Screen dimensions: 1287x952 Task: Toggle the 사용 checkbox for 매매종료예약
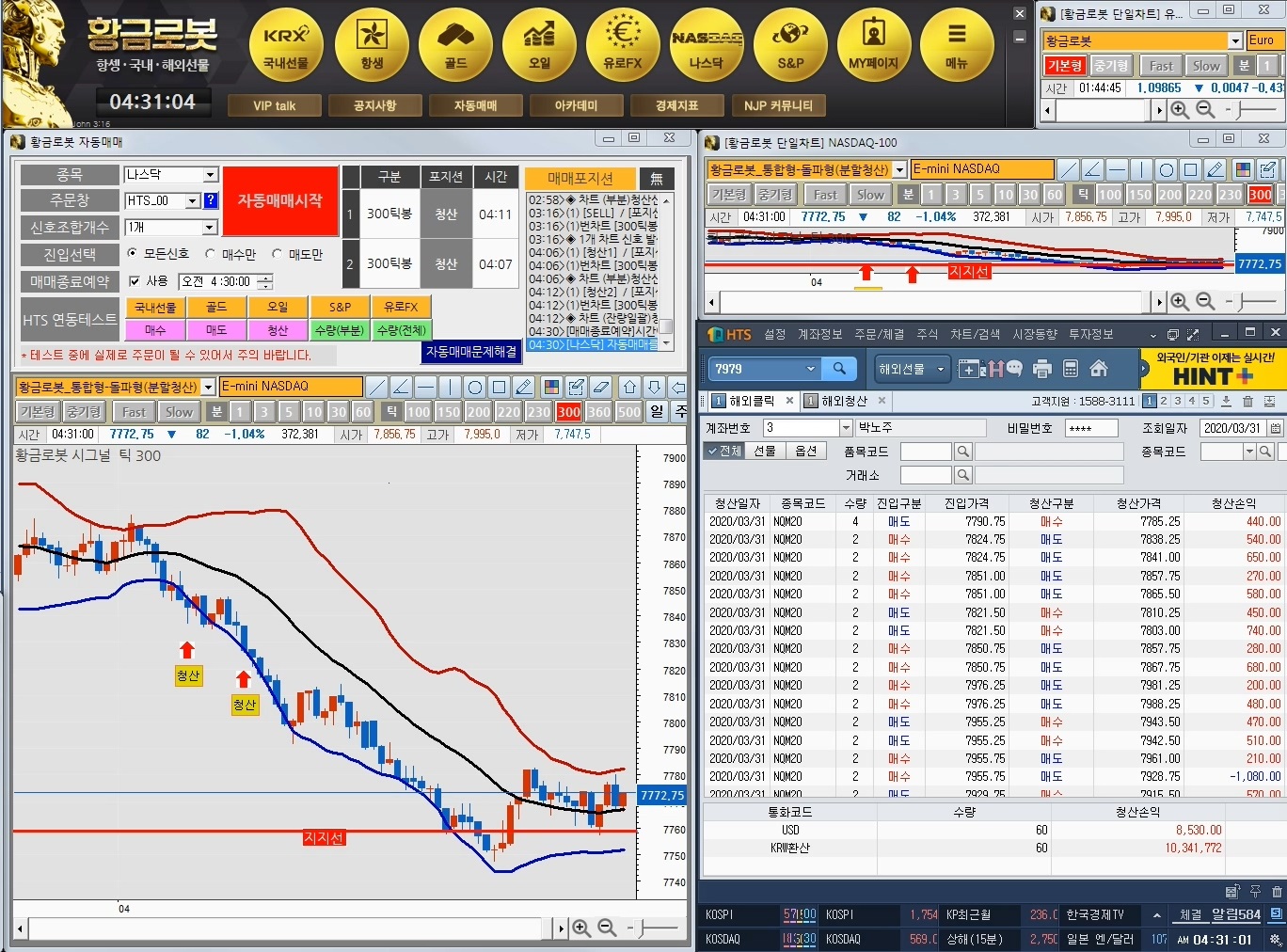click(135, 281)
